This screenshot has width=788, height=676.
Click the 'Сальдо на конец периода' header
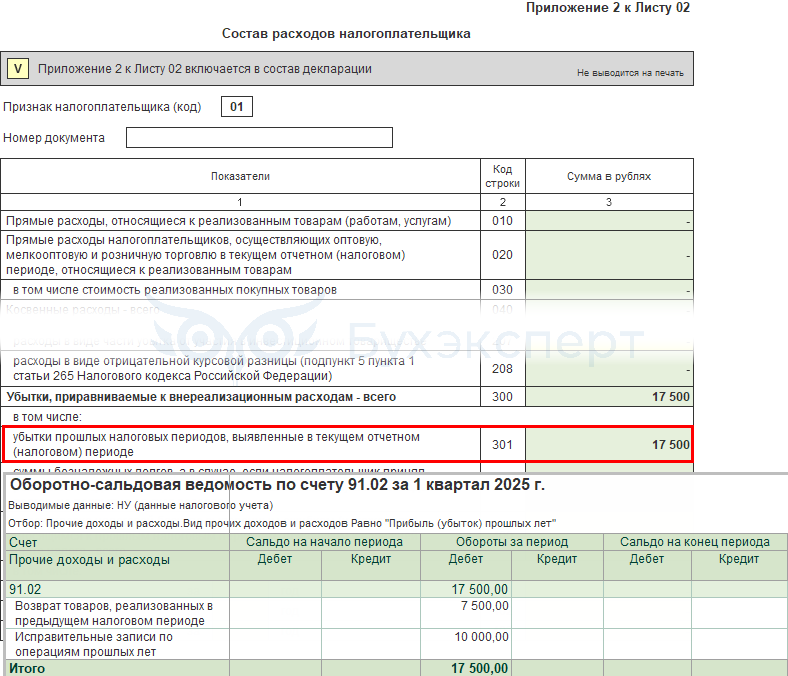[x=695, y=542]
